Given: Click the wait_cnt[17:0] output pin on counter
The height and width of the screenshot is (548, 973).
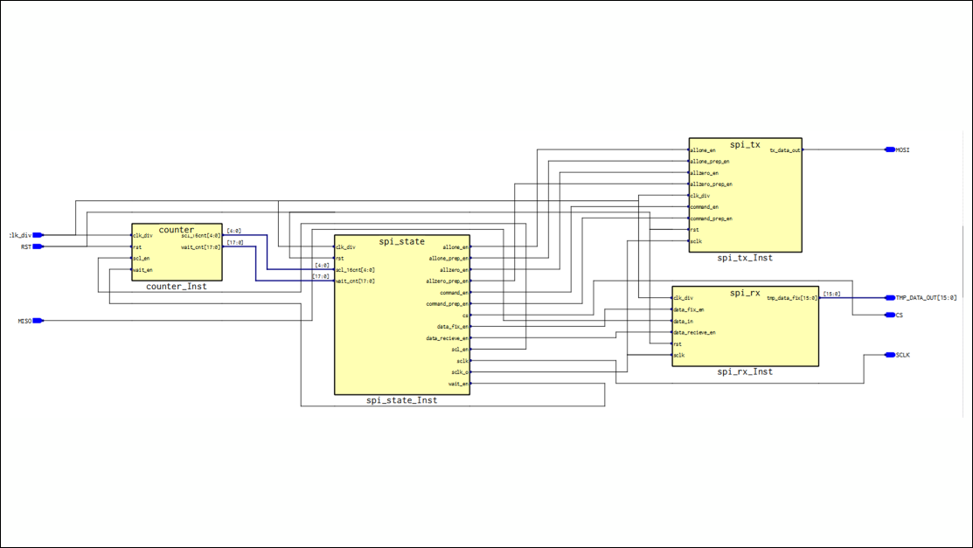Looking at the screenshot, I should click(x=200, y=247).
